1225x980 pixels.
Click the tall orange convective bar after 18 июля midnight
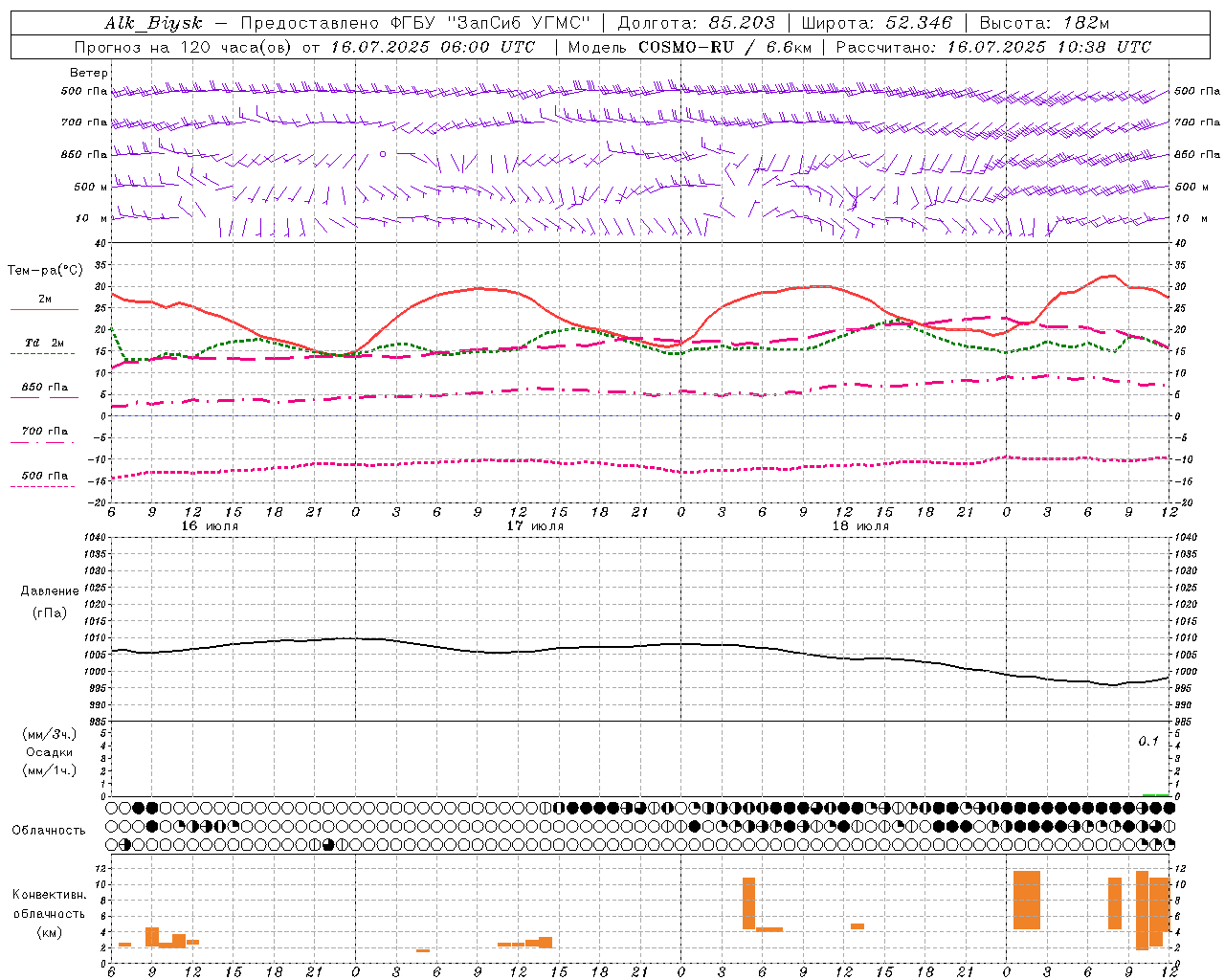pyautogui.click(x=1027, y=901)
